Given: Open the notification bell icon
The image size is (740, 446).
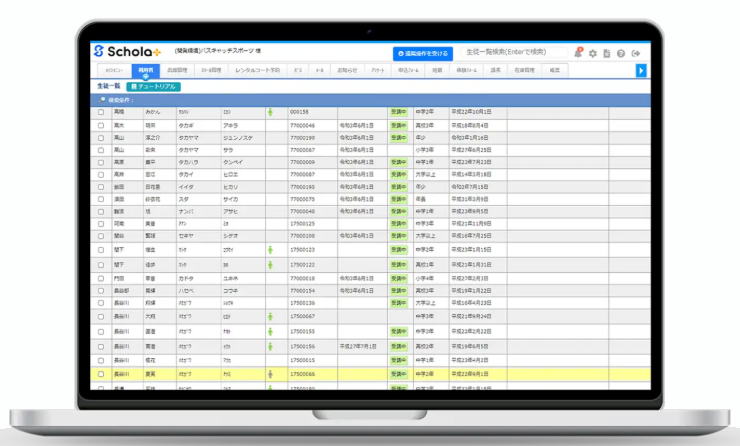Looking at the screenshot, I should (x=578, y=52).
